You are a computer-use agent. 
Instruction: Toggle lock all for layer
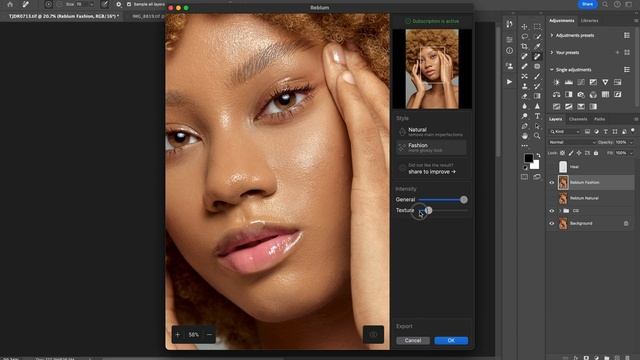596,153
